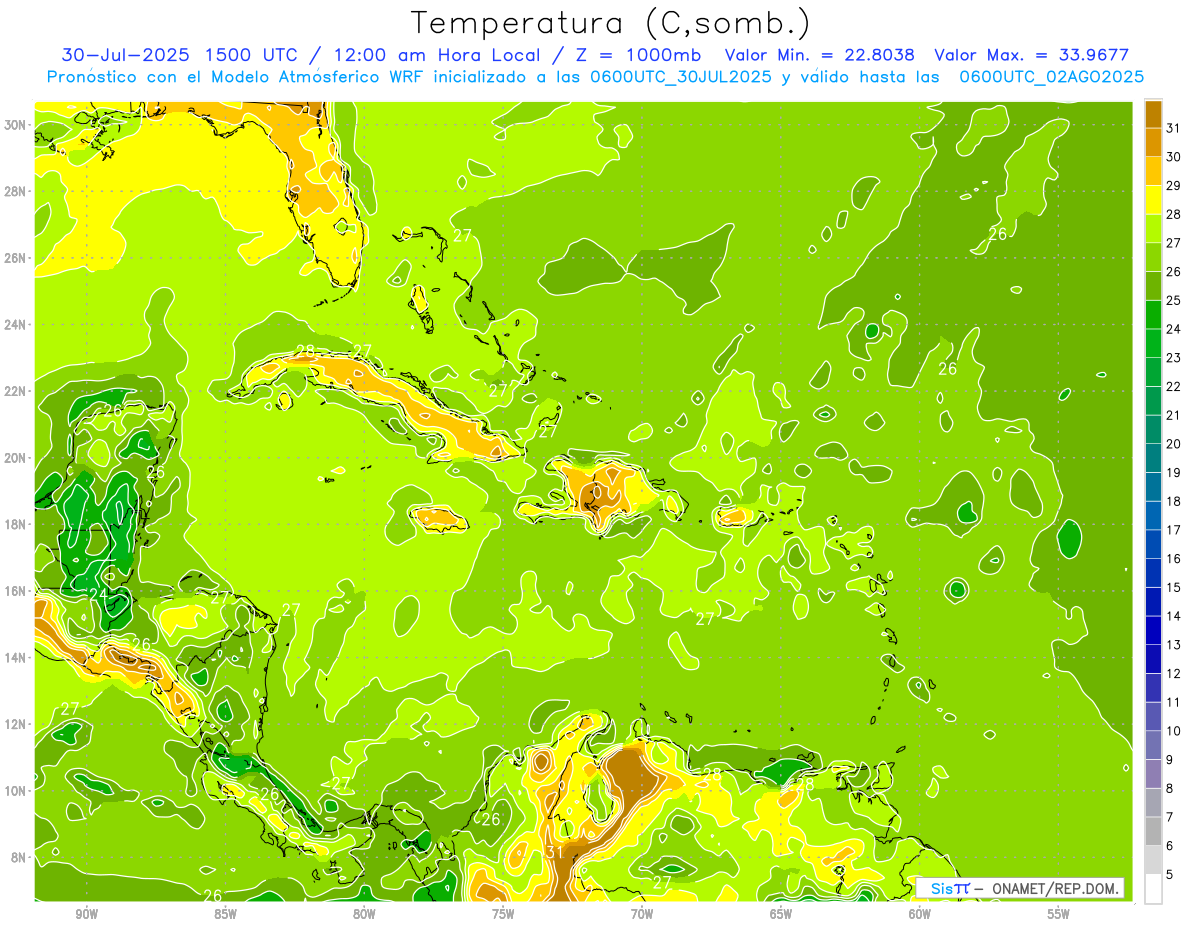The width and height of the screenshot is (1200, 927).
Task: Click the 65W longitude axis label
Action: tap(781, 914)
